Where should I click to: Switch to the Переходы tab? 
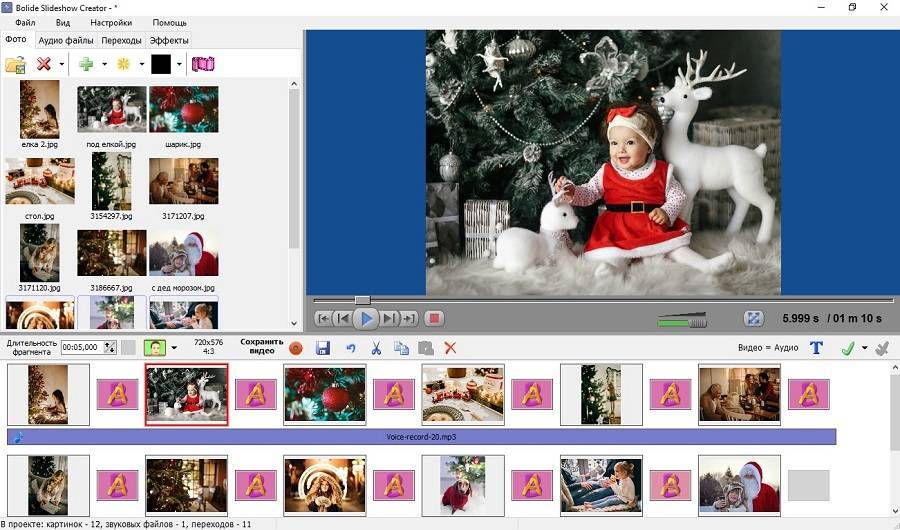tap(121, 41)
